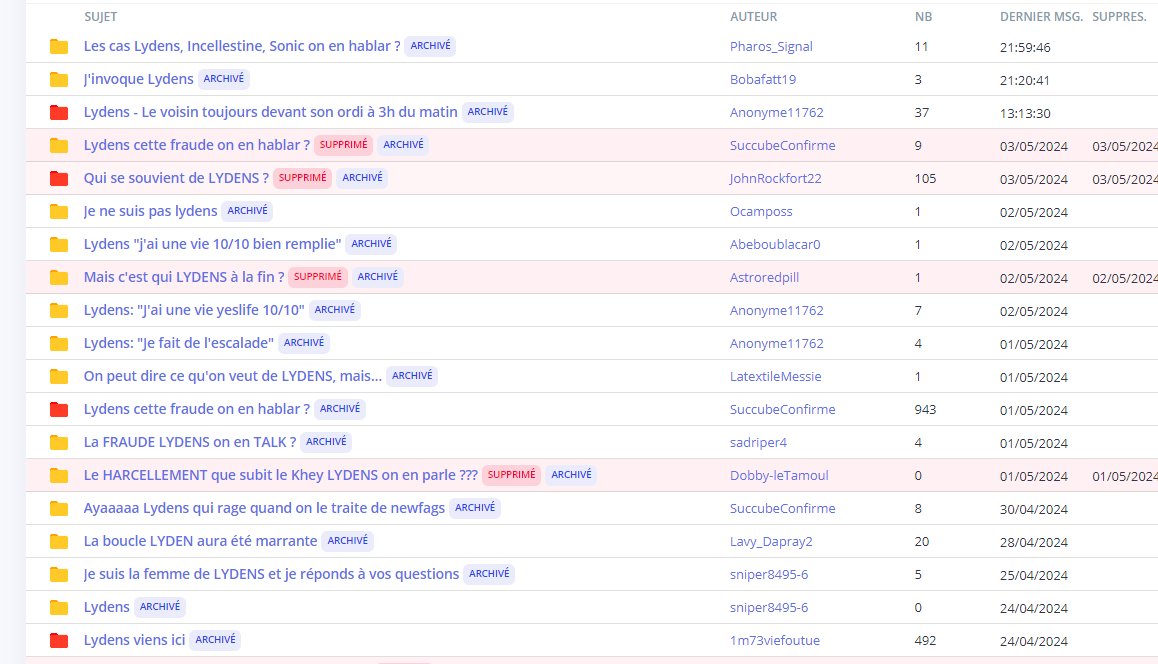Click ARCHIVÉ badge next to 'Lydens viens ici'
The height and width of the screenshot is (664, 1158).
coord(215,640)
